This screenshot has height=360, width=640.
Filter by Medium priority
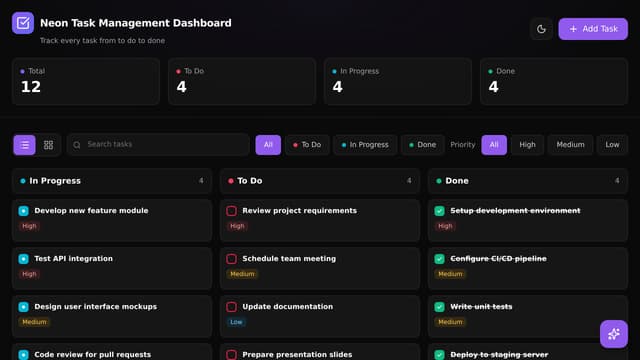pos(570,145)
